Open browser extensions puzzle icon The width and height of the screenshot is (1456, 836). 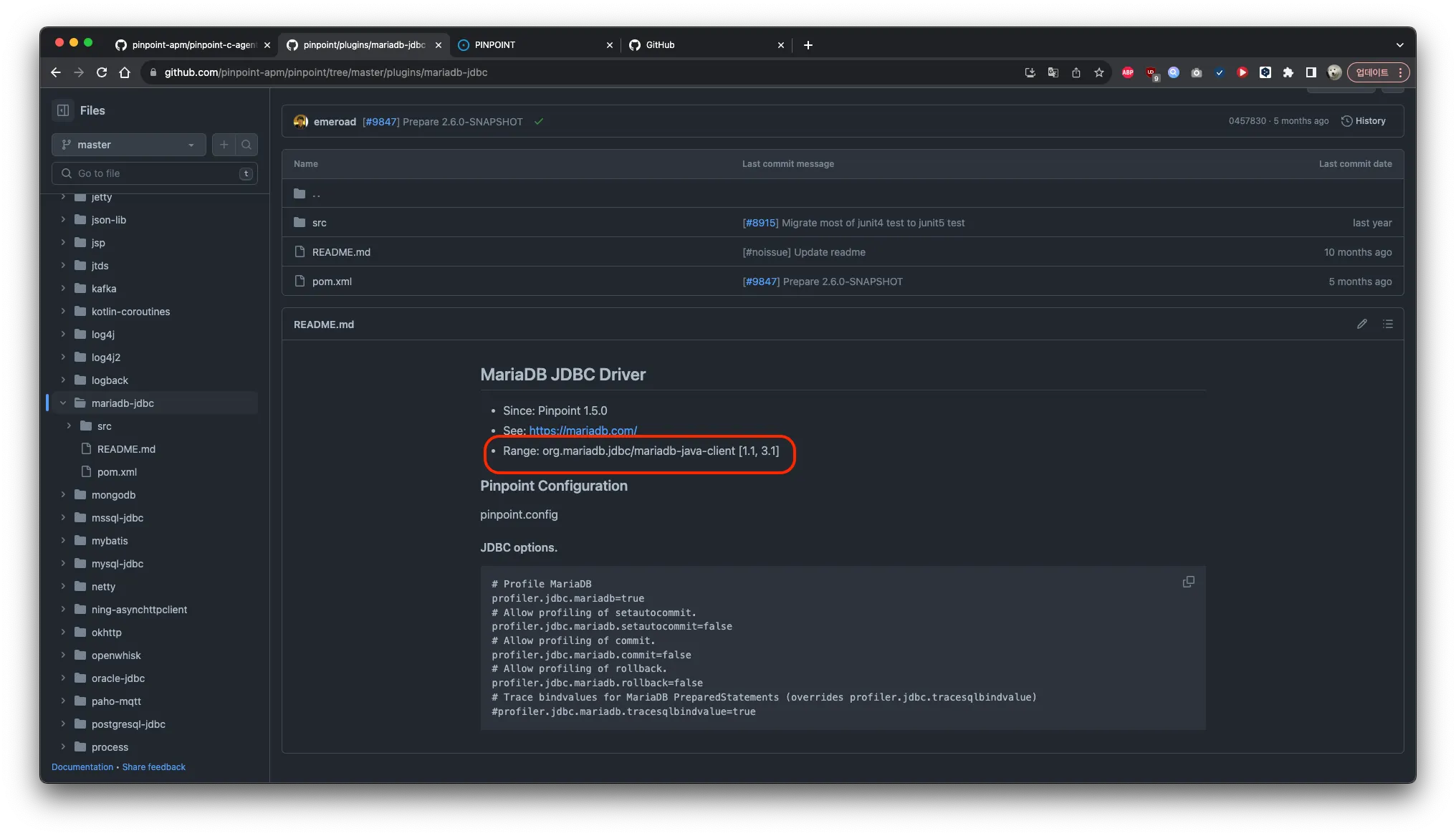coord(1288,72)
